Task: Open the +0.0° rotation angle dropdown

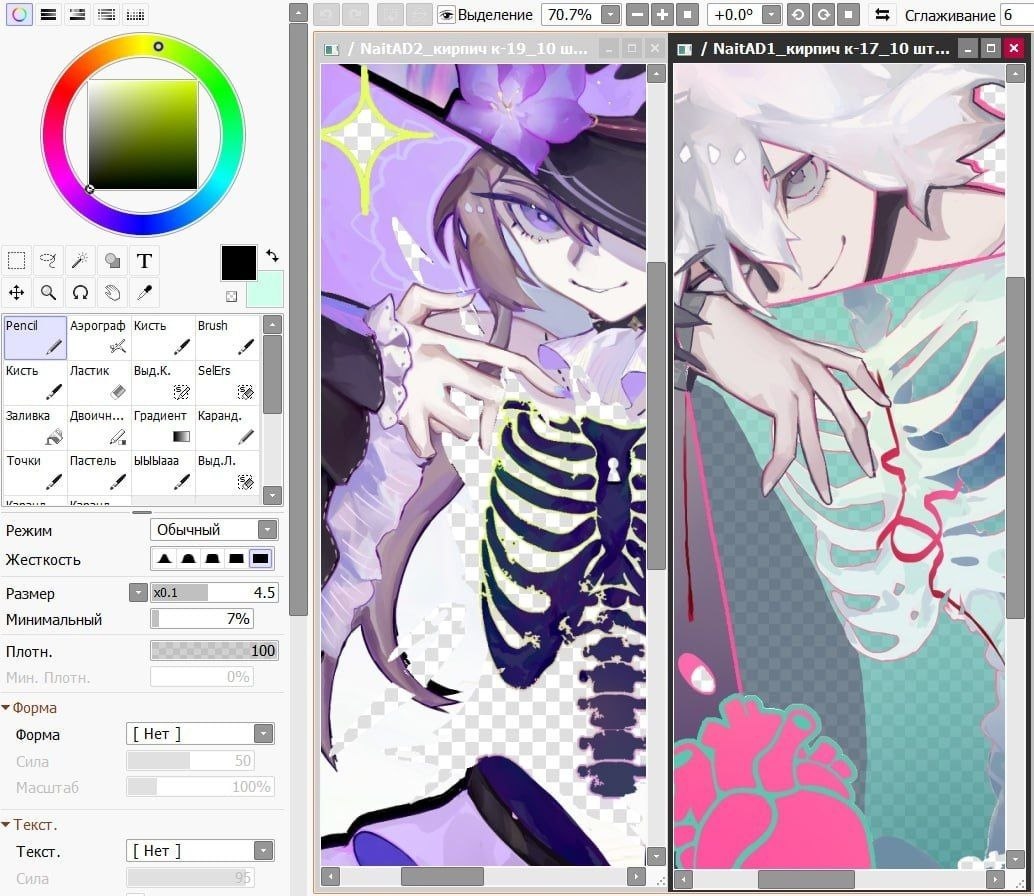Action: click(771, 15)
